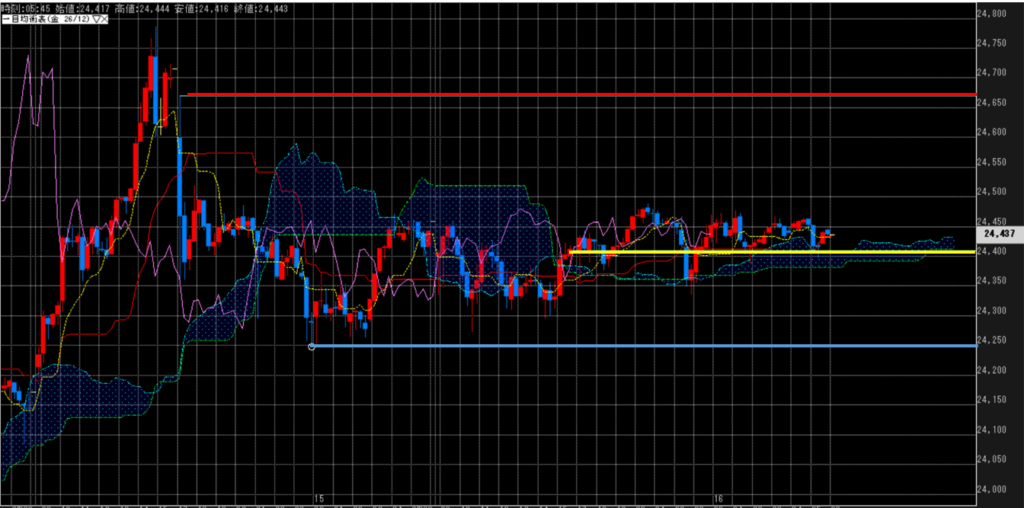Image resolution: width=1024 pixels, height=508 pixels.
Task: Click the left end of the red line
Action: tap(189, 94)
